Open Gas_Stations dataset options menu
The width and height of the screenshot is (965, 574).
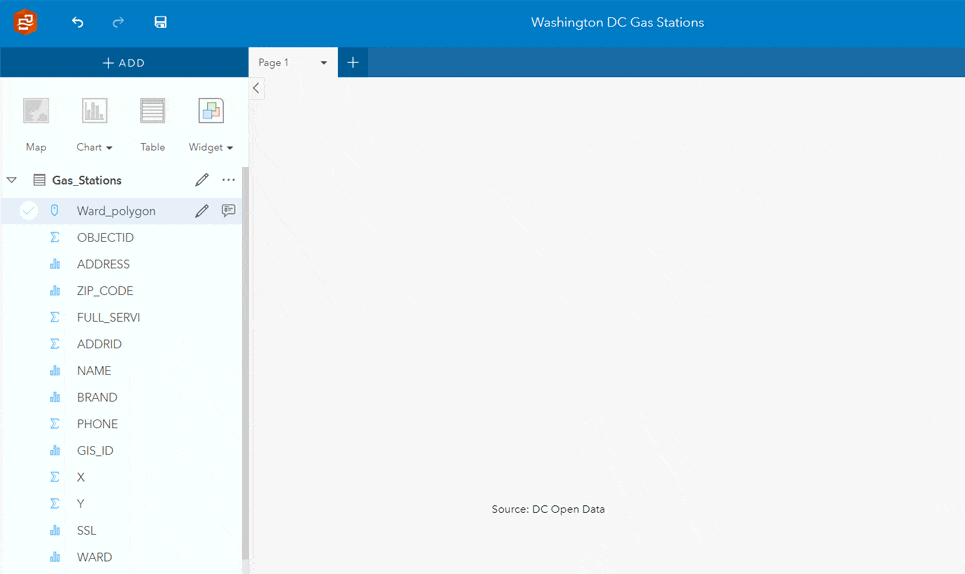228,180
